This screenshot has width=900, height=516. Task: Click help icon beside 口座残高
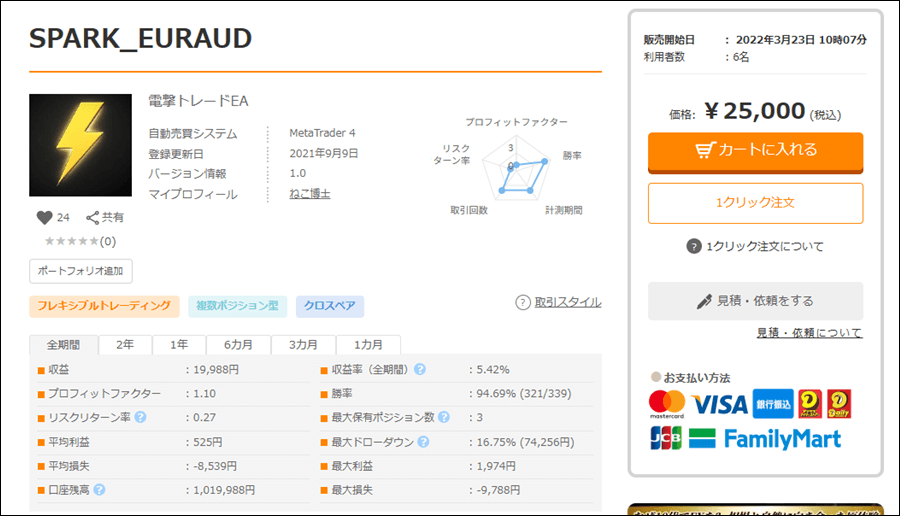click(100, 490)
